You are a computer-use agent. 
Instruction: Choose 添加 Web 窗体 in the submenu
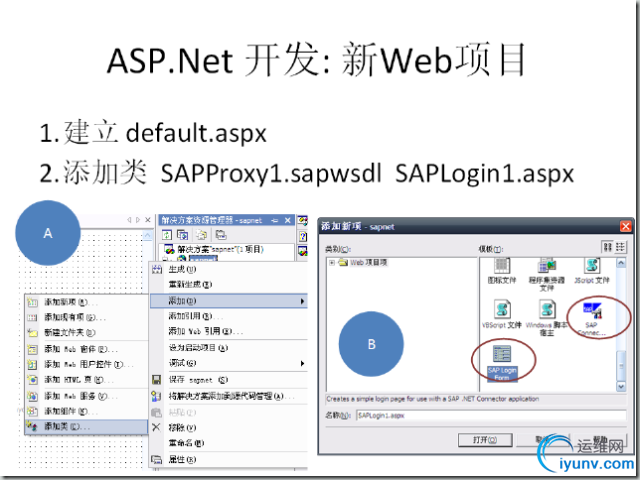86,349
